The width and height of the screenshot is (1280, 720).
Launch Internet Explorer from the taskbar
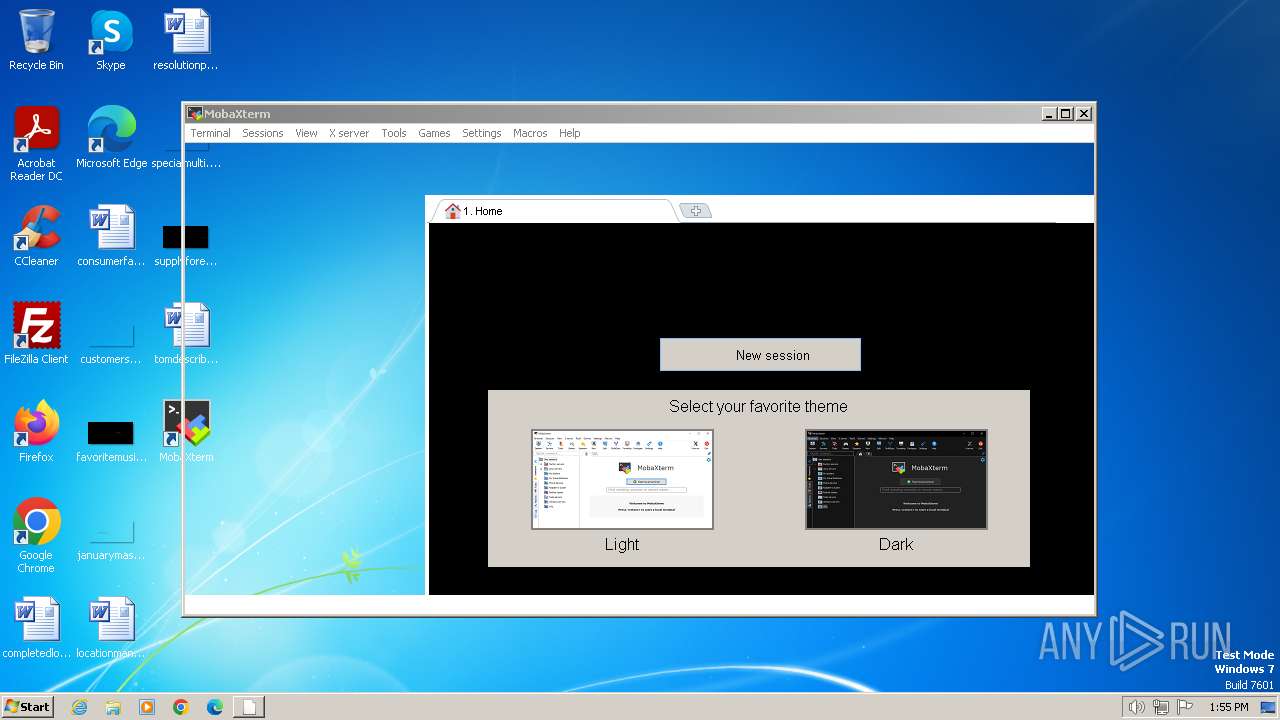pyautogui.click(x=79, y=707)
